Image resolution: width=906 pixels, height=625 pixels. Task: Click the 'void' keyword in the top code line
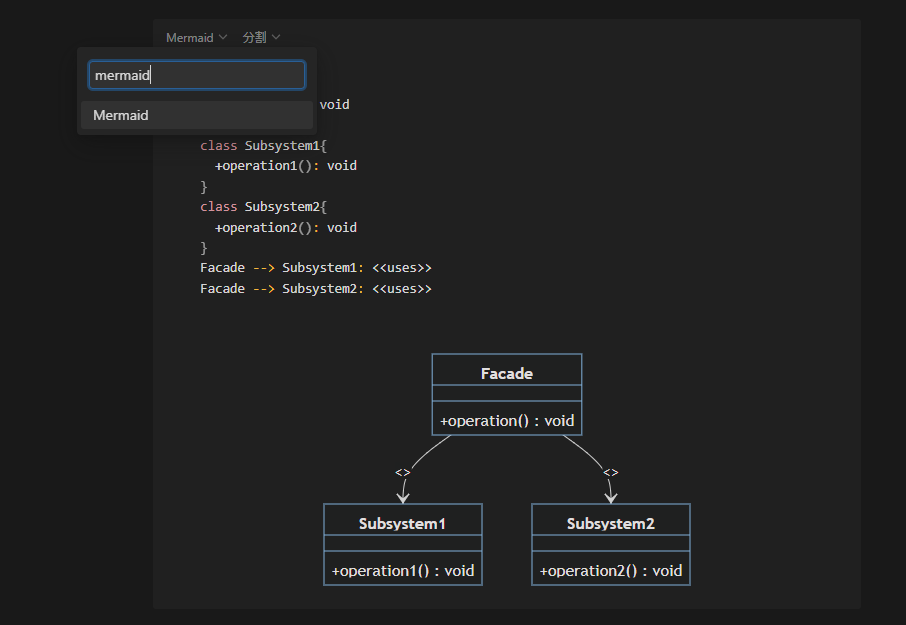335,103
